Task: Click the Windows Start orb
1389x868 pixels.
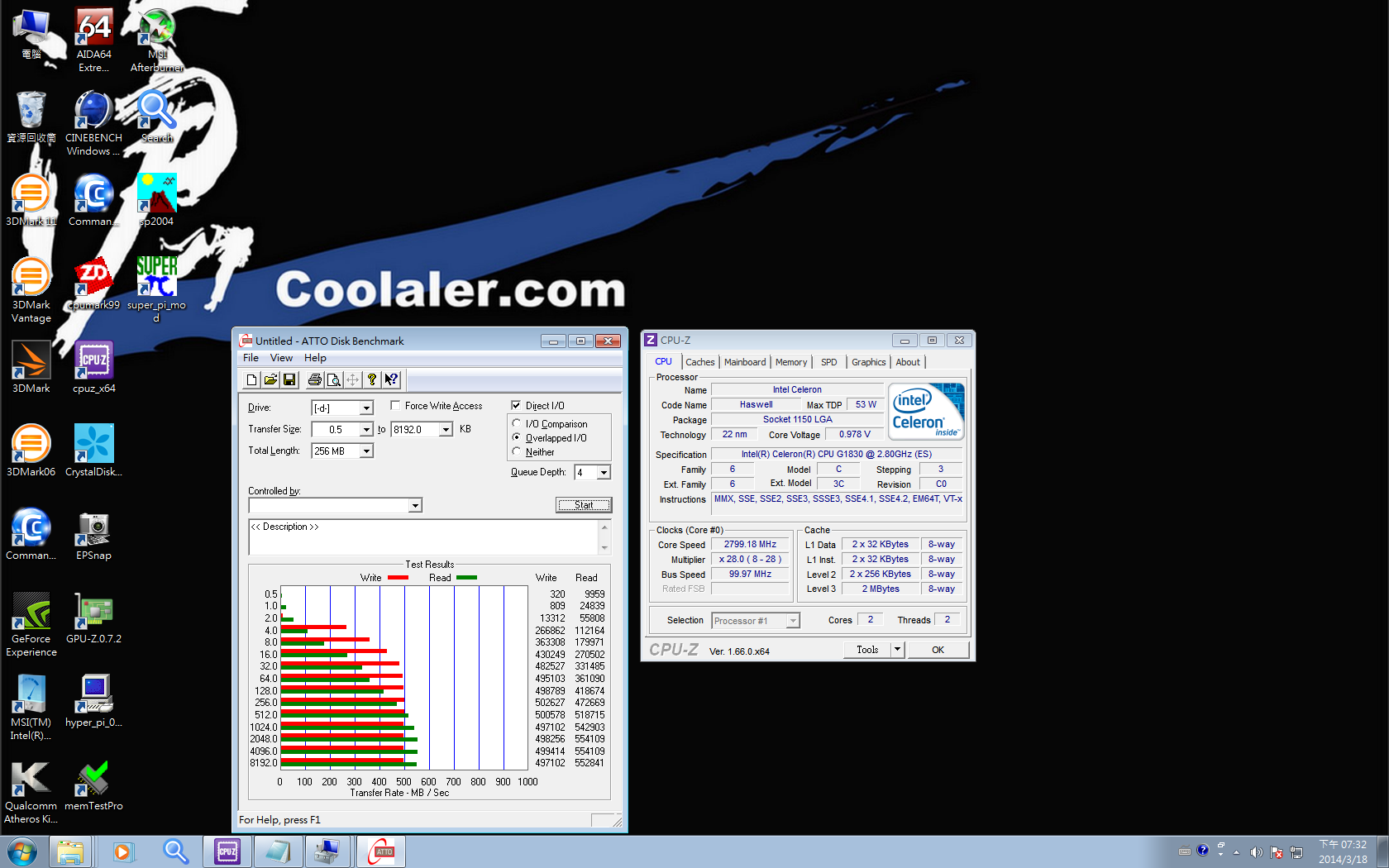Action: [21, 851]
